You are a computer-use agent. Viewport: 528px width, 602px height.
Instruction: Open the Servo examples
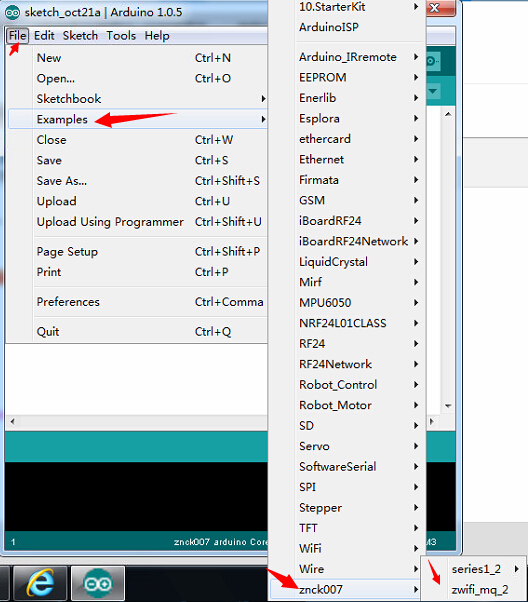[x=347, y=446]
